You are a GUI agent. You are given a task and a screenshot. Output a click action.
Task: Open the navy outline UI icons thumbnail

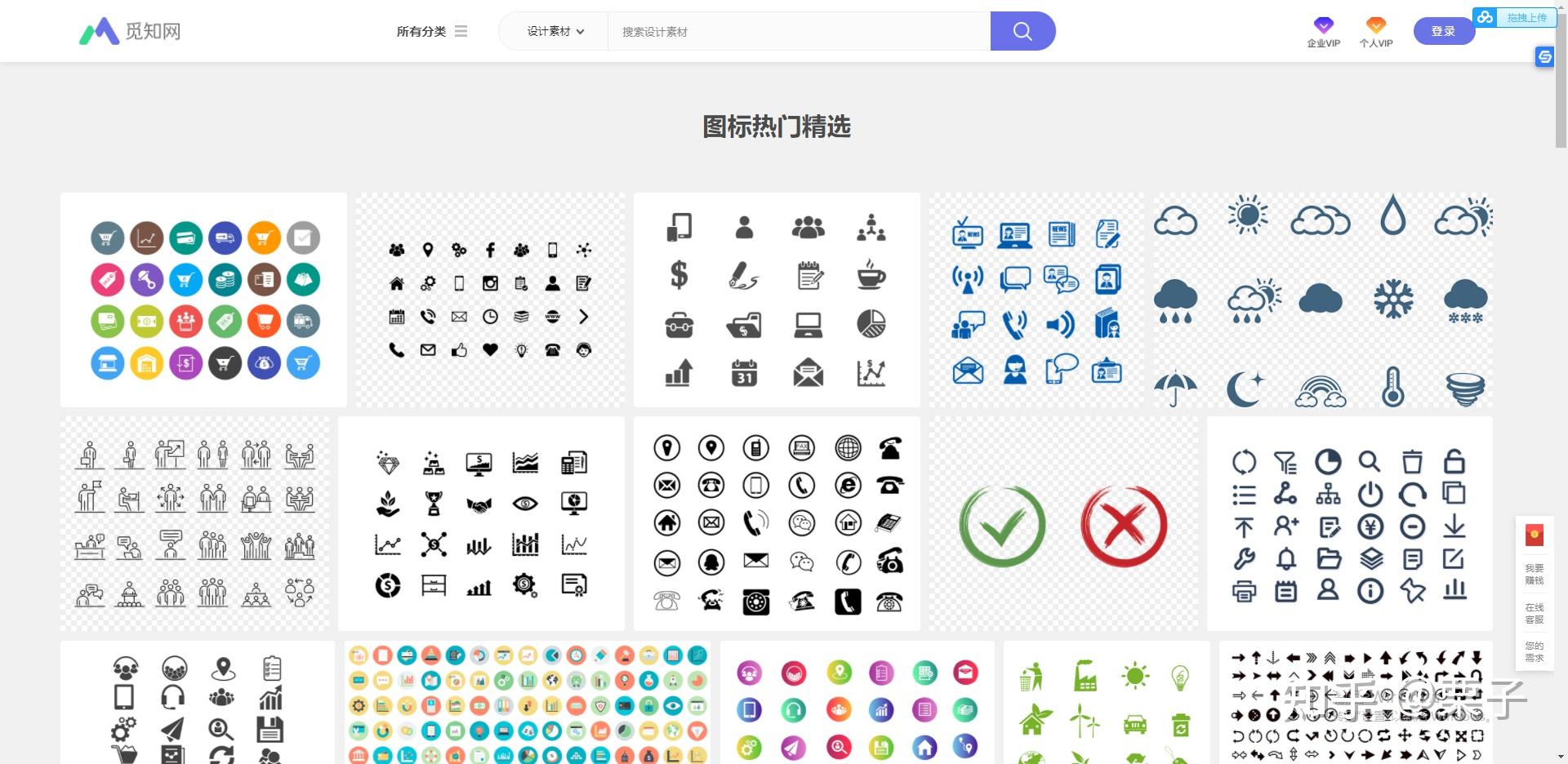click(x=1350, y=523)
